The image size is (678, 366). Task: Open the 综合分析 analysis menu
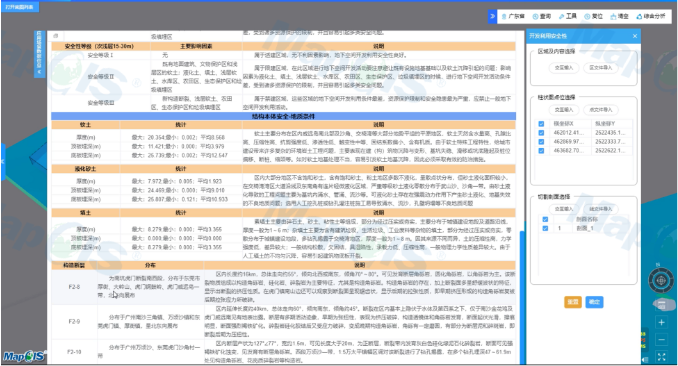pos(651,16)
